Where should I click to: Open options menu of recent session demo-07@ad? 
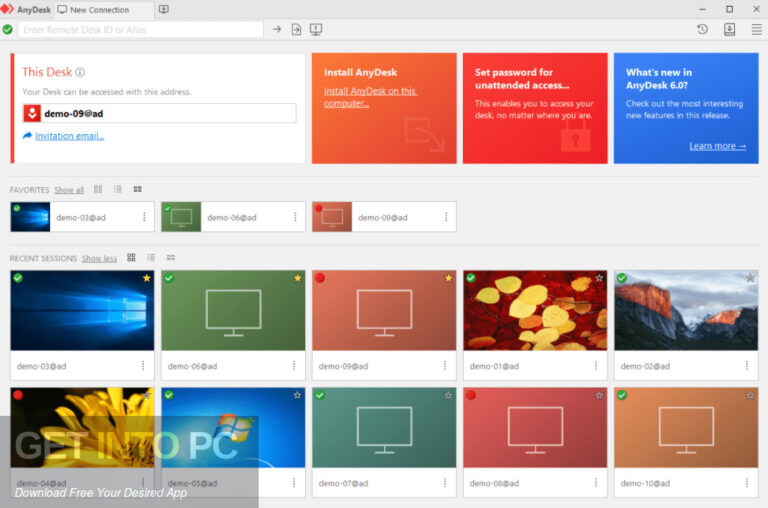click(445, 483)
